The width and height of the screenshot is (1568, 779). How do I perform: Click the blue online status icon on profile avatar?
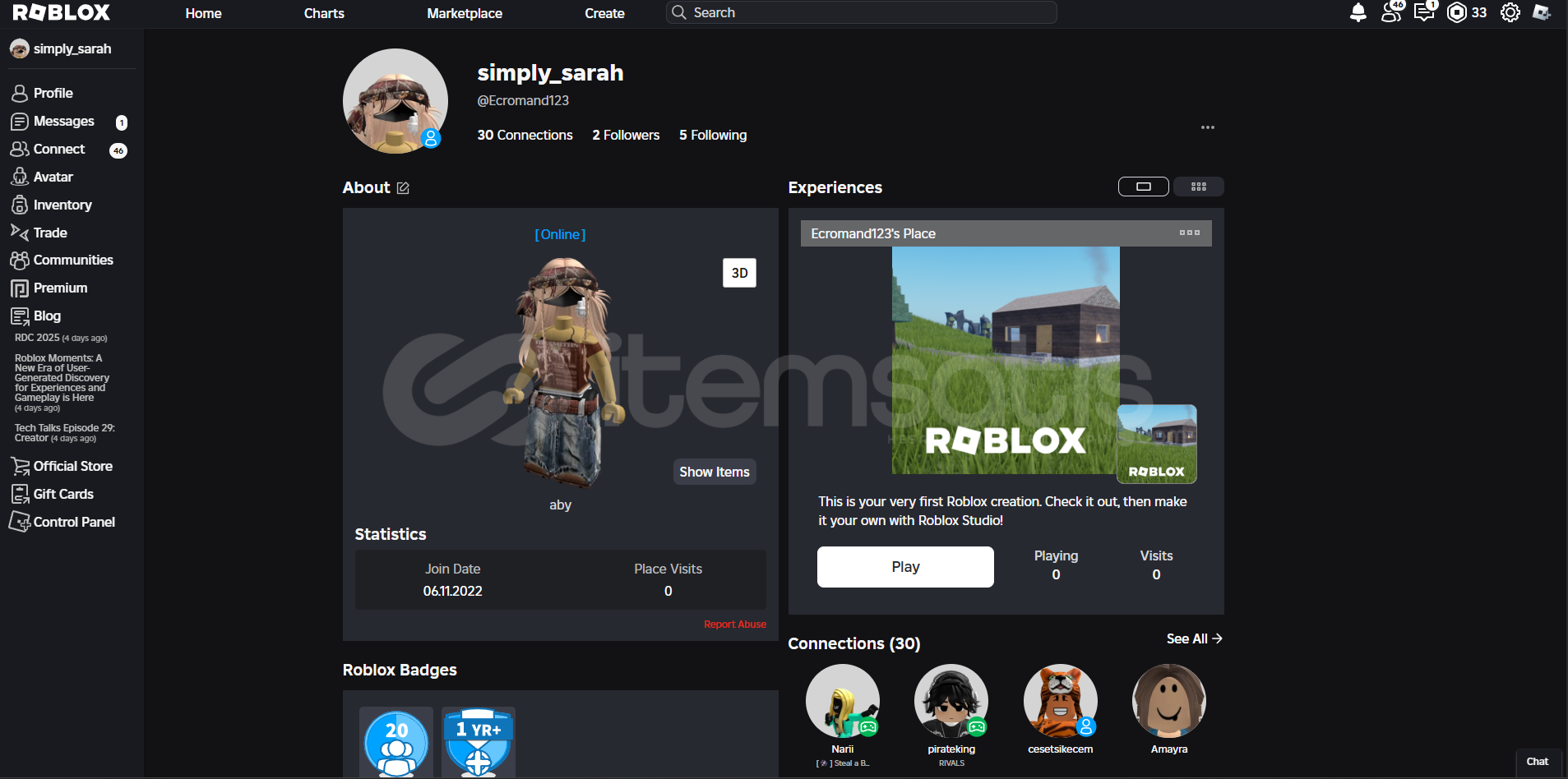coord(431,138)
